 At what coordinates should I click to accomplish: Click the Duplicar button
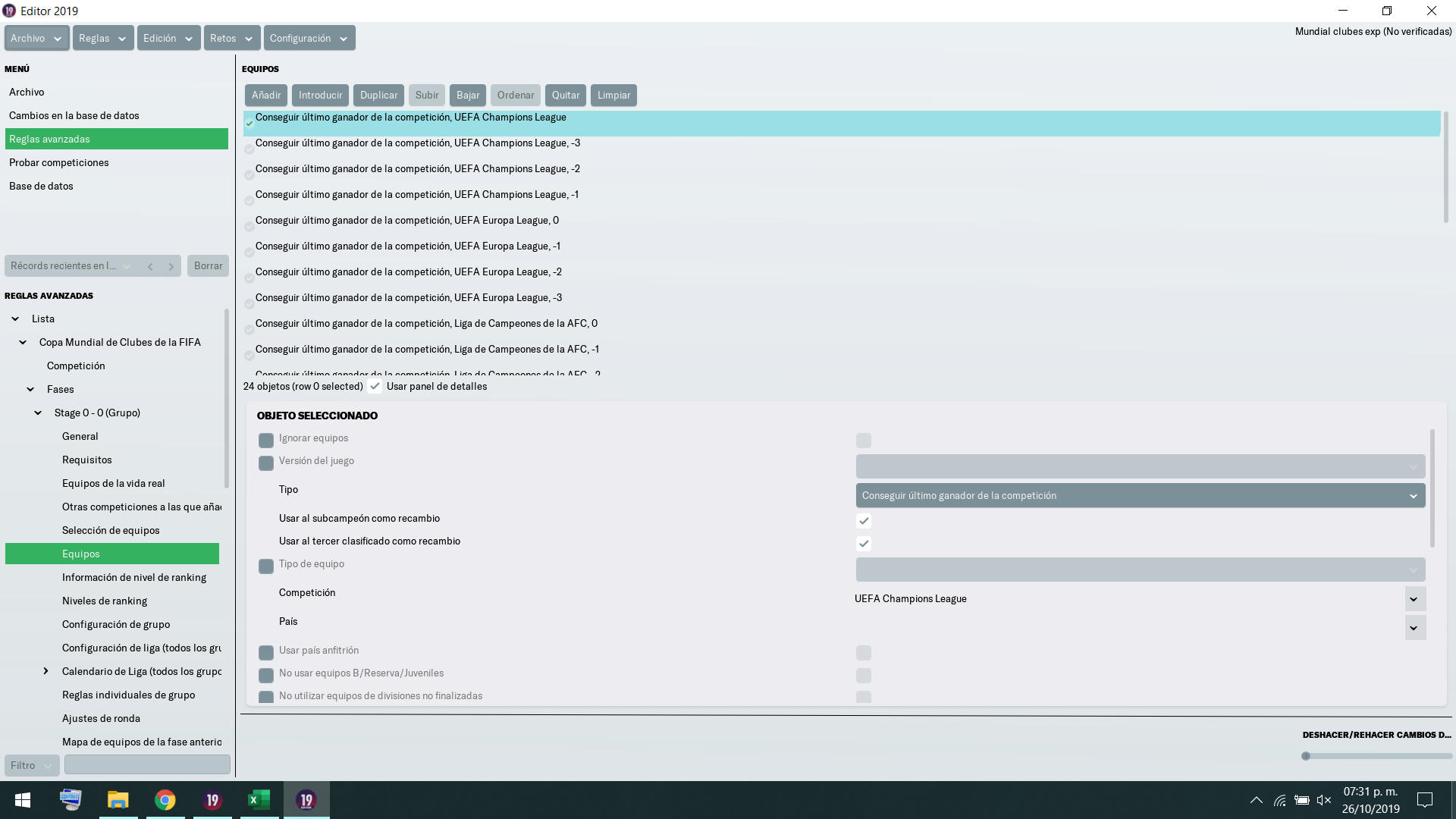(x=378, y=96)
